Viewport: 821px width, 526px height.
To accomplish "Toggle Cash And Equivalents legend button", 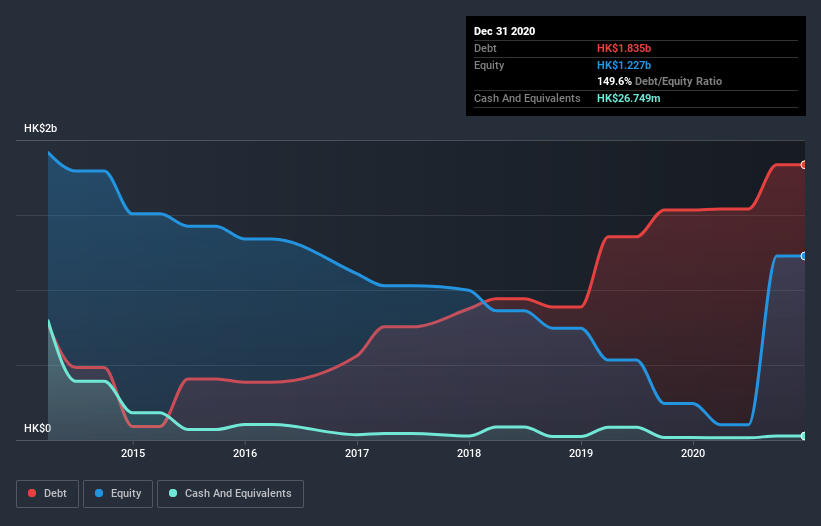I will point(230,494).
